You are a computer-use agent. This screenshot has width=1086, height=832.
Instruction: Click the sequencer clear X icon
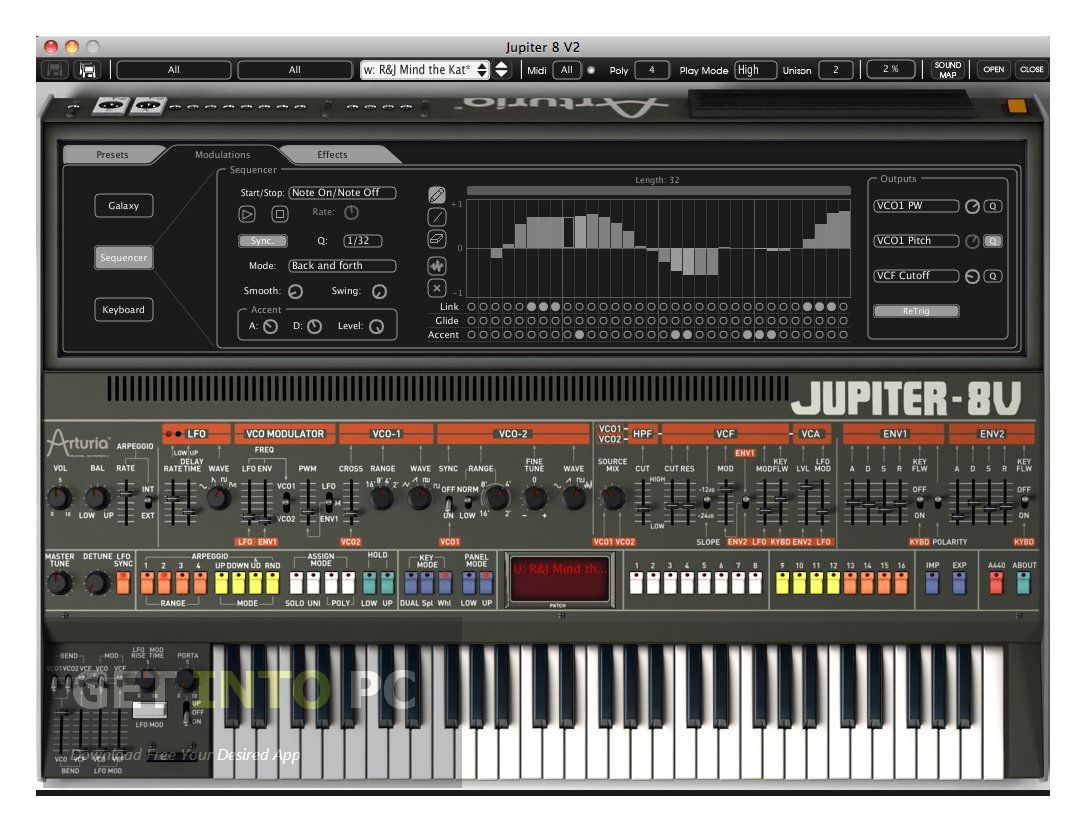tap(436, 288)
